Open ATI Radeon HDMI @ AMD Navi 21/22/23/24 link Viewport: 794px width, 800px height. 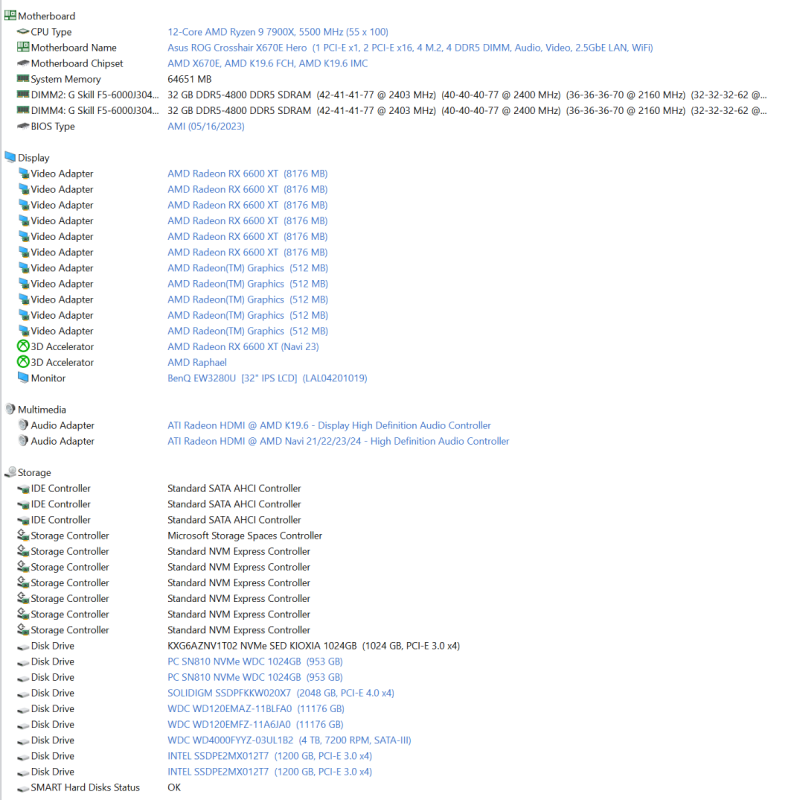click(338, 441)
